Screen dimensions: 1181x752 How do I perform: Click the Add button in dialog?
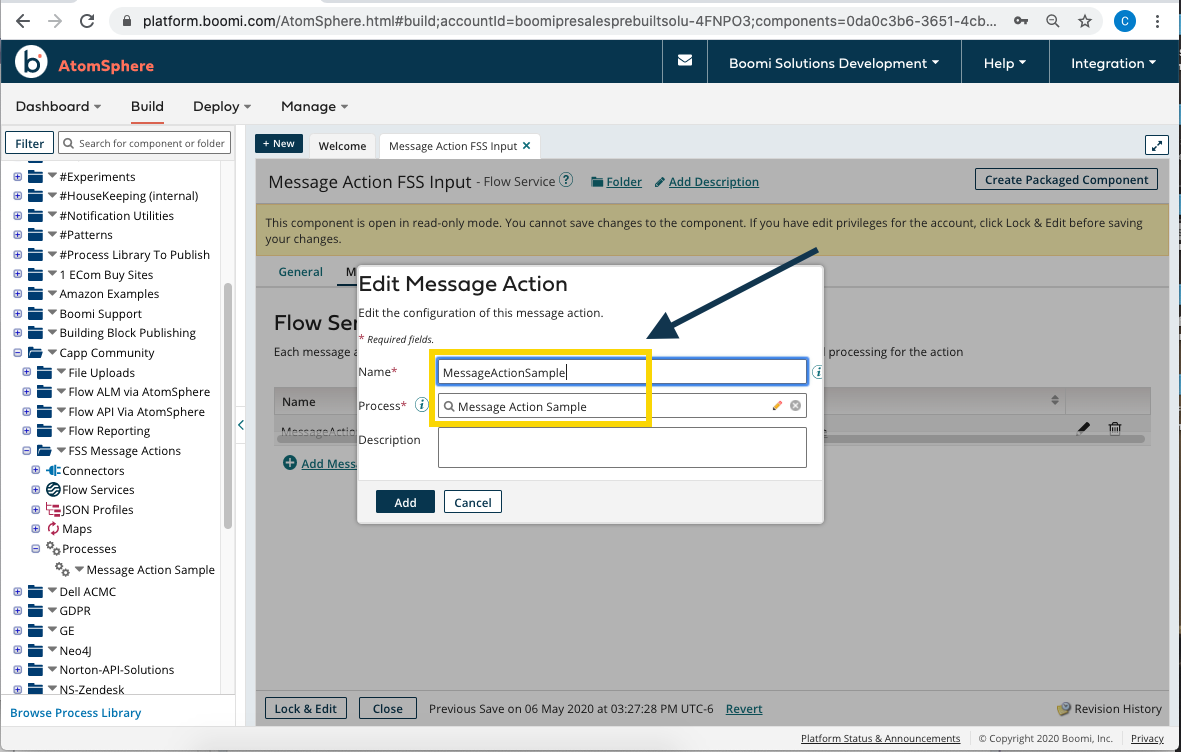click(x=405, y=502)
